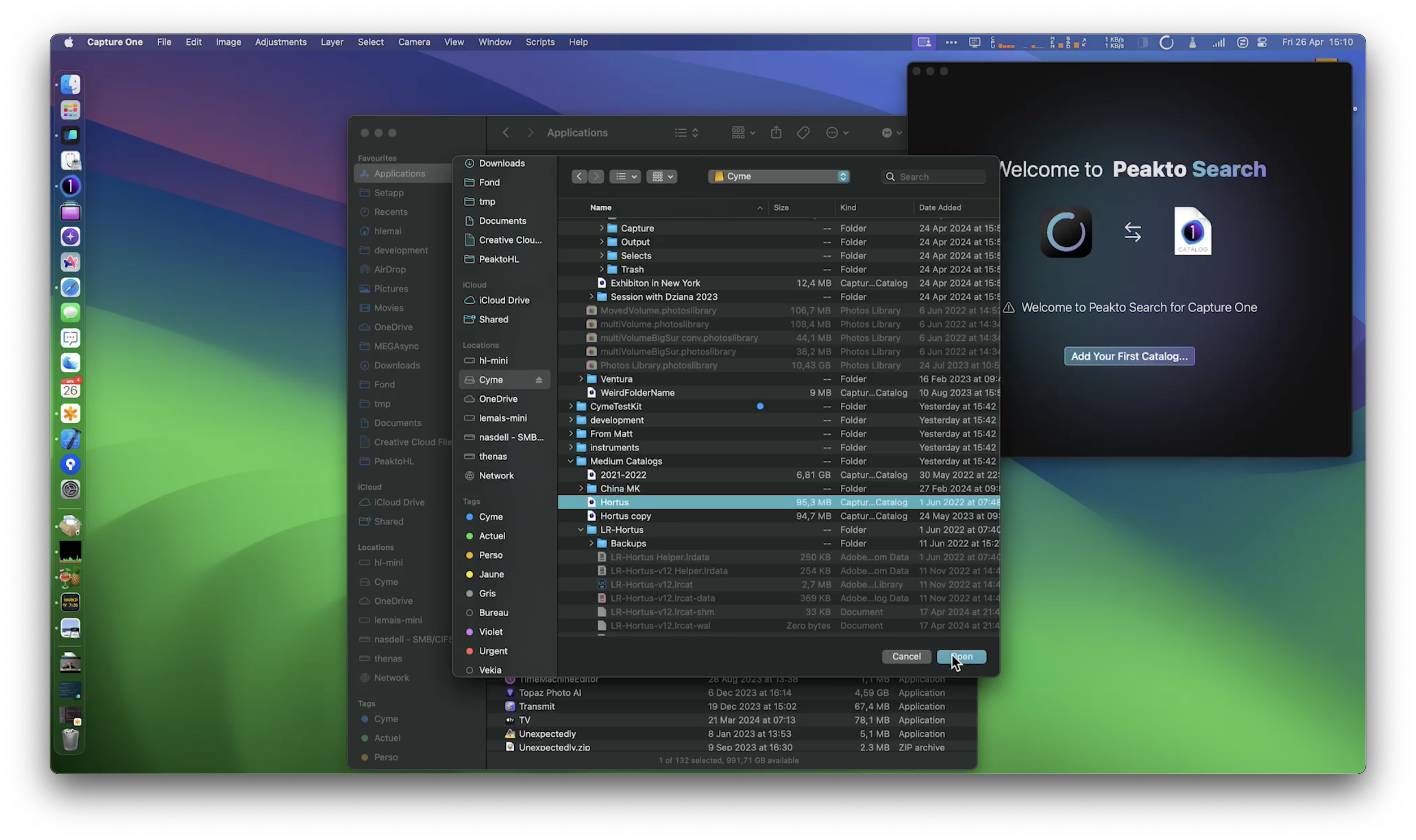Click the Peakto icon in menu bar
This screenshot has height=840, width=1416.
(x=1166, y=42)
